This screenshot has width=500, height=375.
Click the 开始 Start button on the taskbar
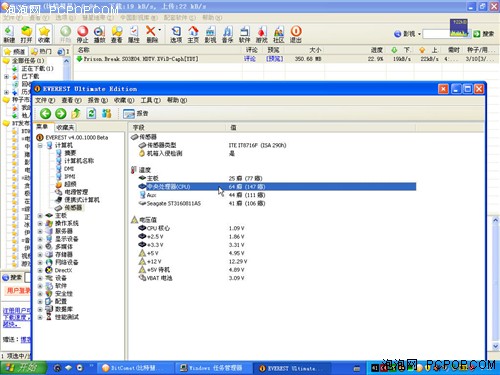point(23,368)
